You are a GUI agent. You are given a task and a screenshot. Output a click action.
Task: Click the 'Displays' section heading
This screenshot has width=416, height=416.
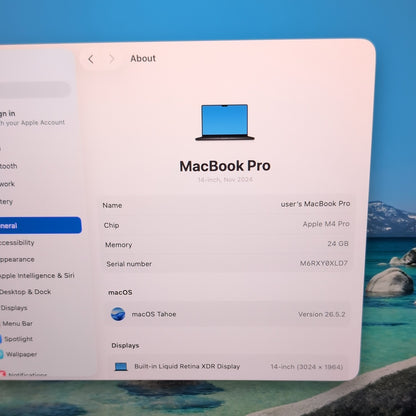pyautogui.click(x=125, y=346)
